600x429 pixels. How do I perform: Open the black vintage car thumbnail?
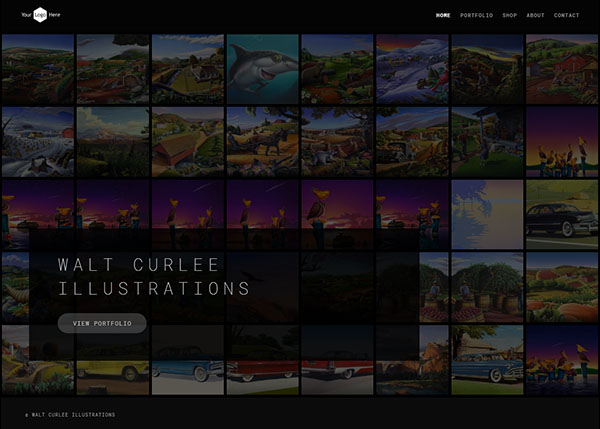pos(562,213)
